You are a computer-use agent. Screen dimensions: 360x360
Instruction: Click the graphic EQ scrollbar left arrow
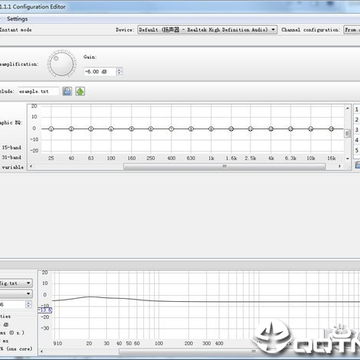(31, 166)
